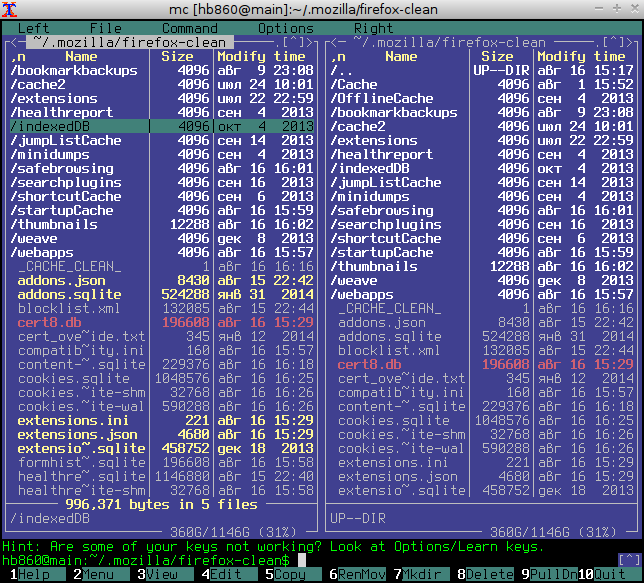Click the 6RenMov function key

click(x=358, y=574)
